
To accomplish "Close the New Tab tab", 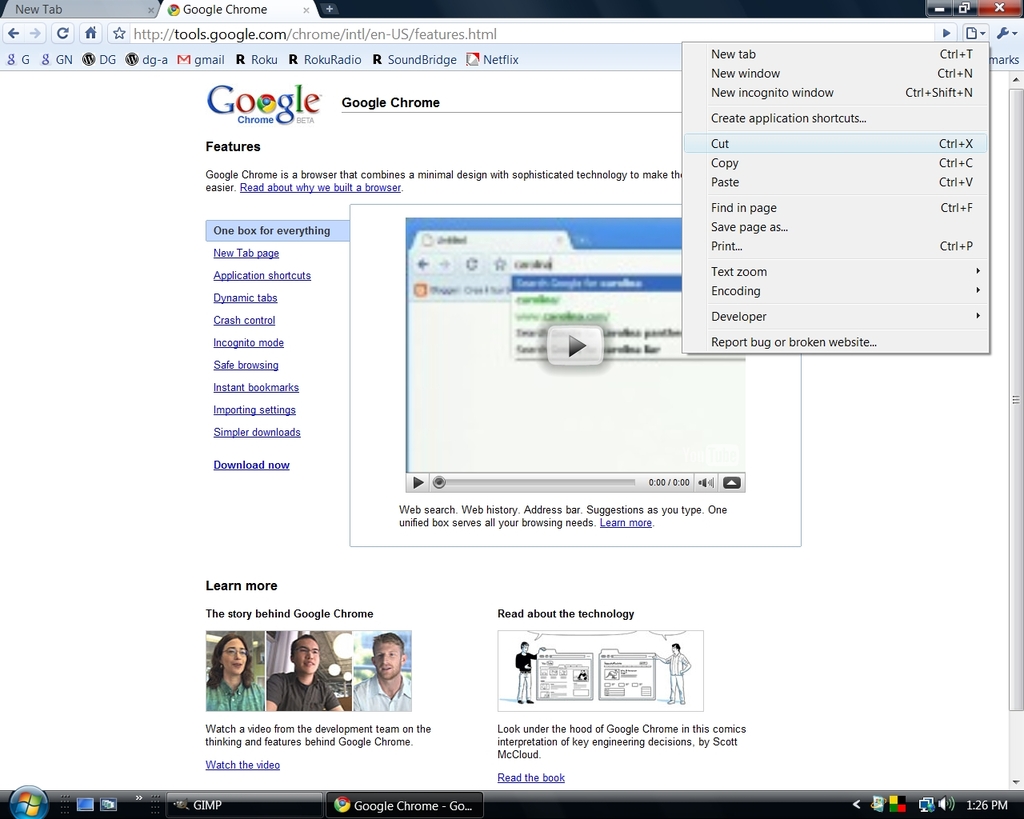I will 151,10.
